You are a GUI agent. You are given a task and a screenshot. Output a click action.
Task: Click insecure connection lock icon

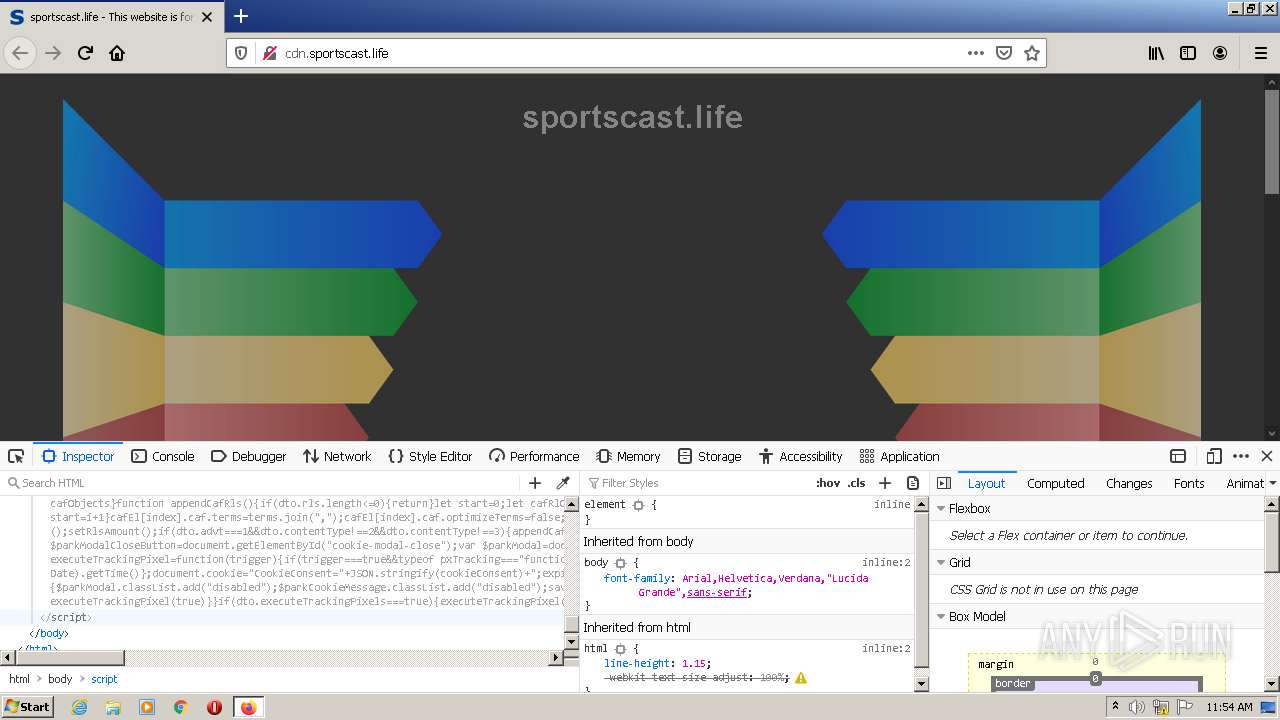pyautogui.click(x=269, y=53)
